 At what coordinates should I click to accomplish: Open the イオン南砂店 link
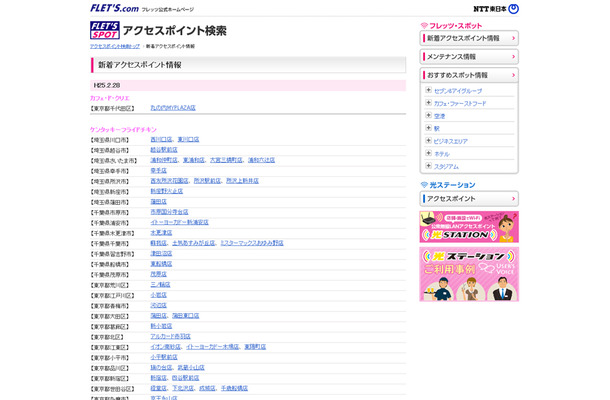pos(165,347)
